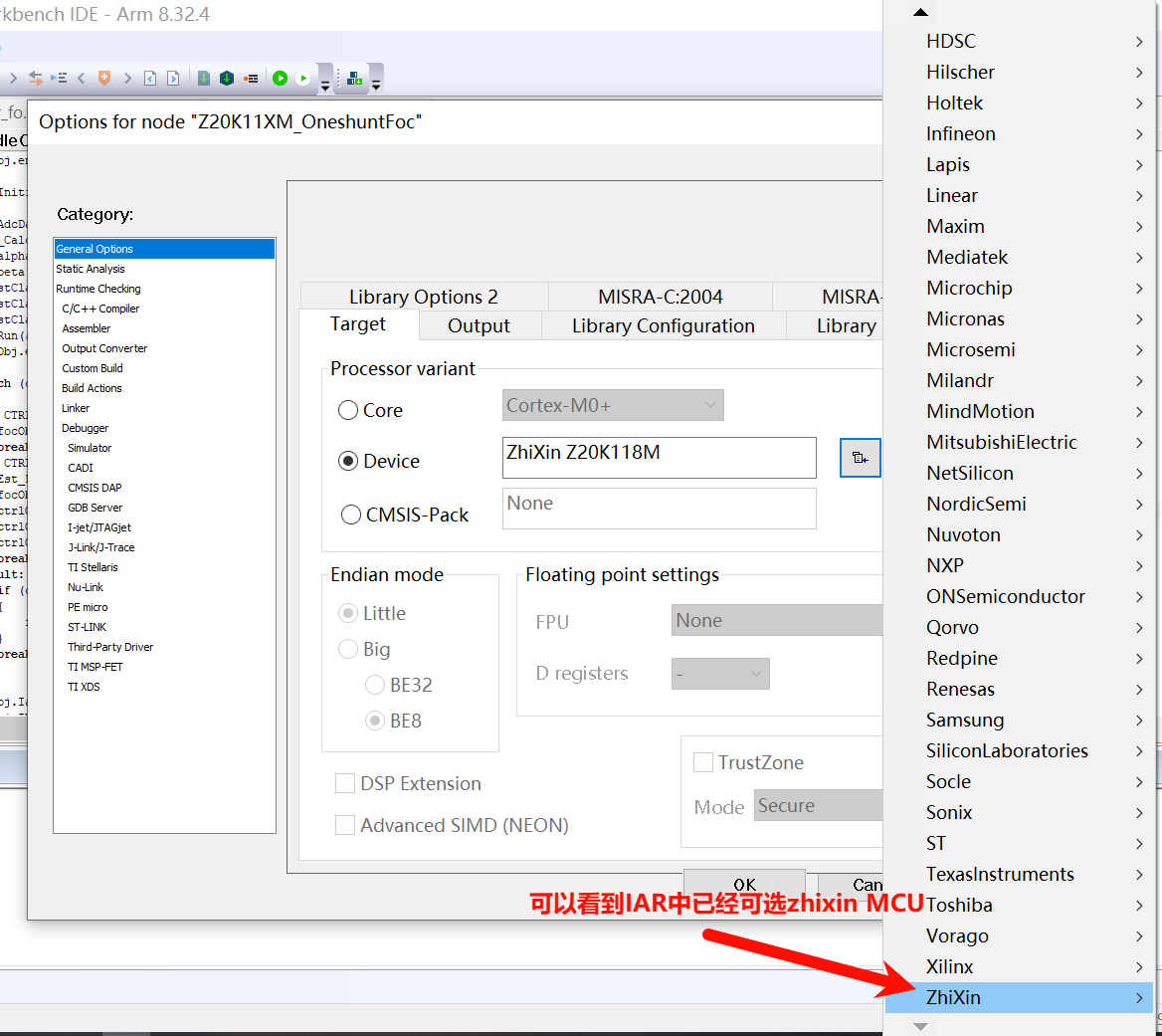Click the Navigate Forward page icon
Screen dimensions: 1162x1036
click(x=173, y=78)
